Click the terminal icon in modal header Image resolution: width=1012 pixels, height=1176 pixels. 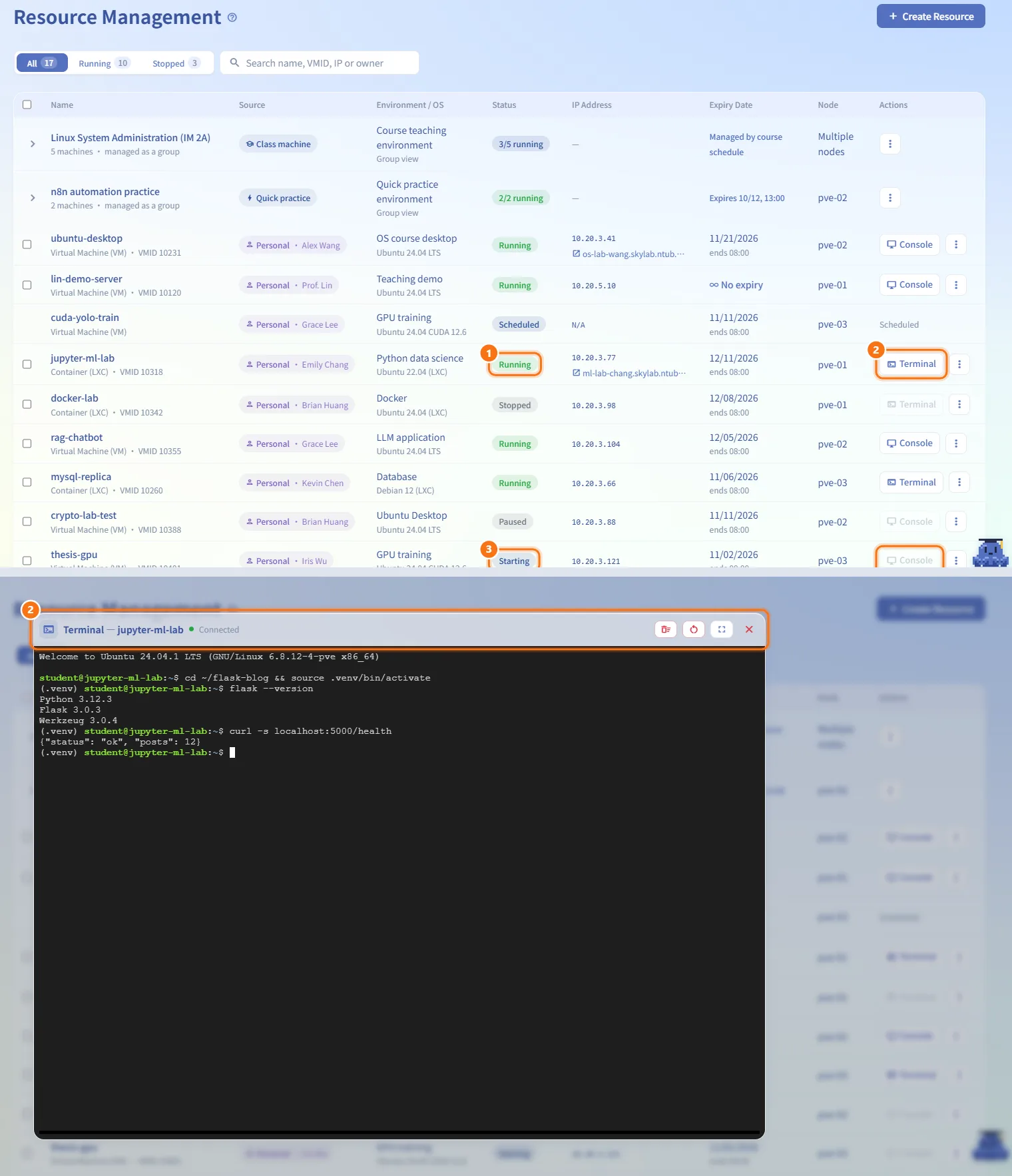(49, 629)
